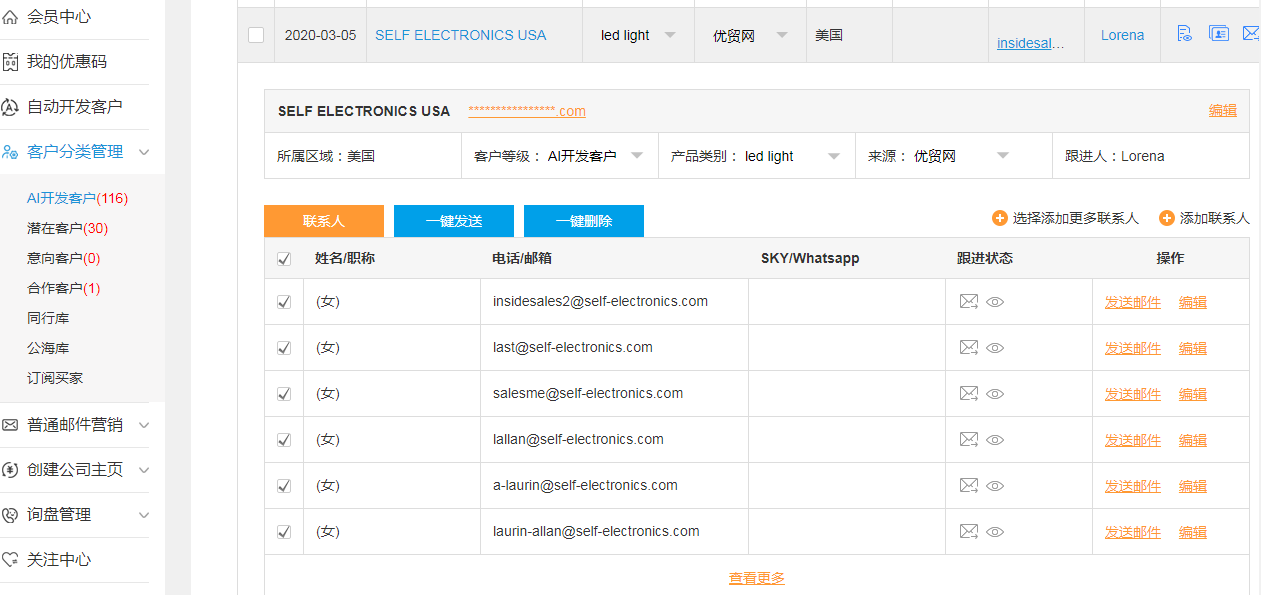Click the mail status icon for a-laurin@self-electronics.com

click(969, 485)
